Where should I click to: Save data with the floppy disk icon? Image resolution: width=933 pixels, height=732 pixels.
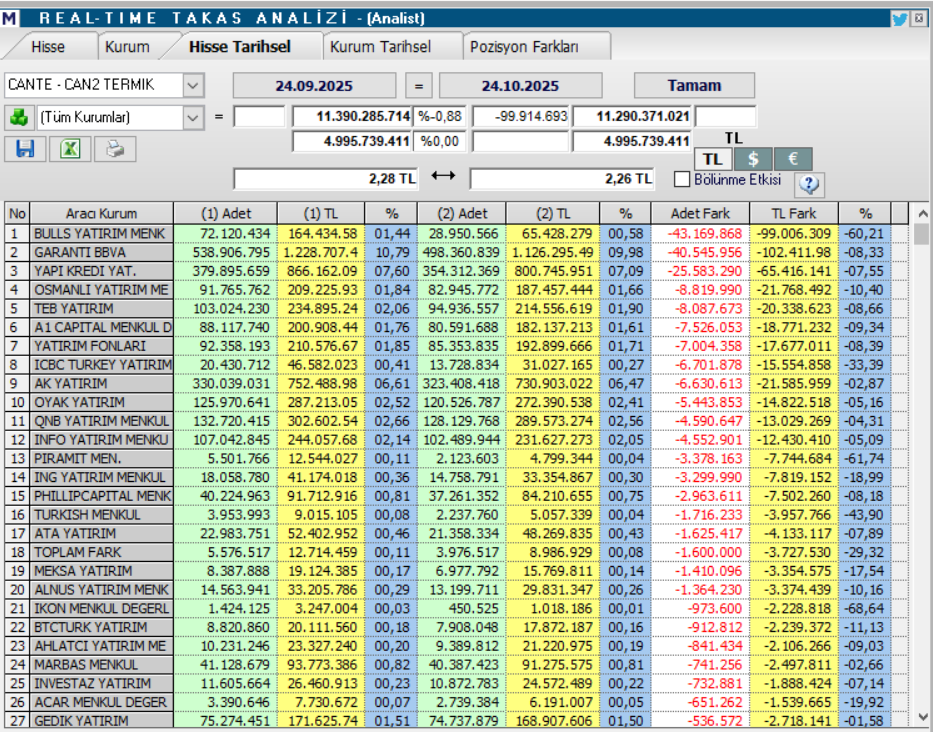(x=25, y=149)
